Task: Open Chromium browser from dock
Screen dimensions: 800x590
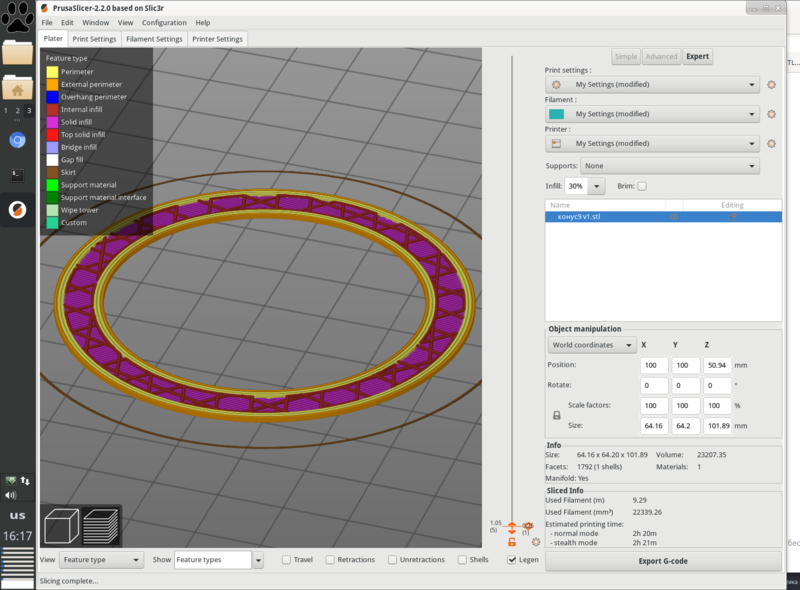Action: [17, 140]
